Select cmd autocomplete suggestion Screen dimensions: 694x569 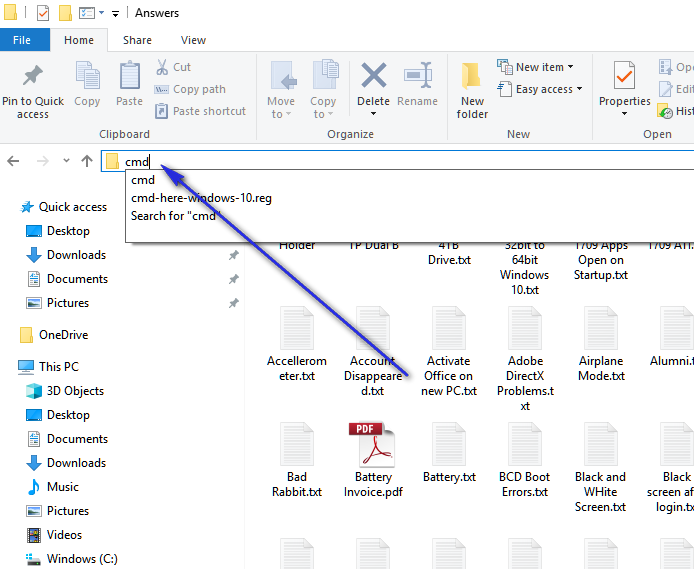(x=143, y=180)
